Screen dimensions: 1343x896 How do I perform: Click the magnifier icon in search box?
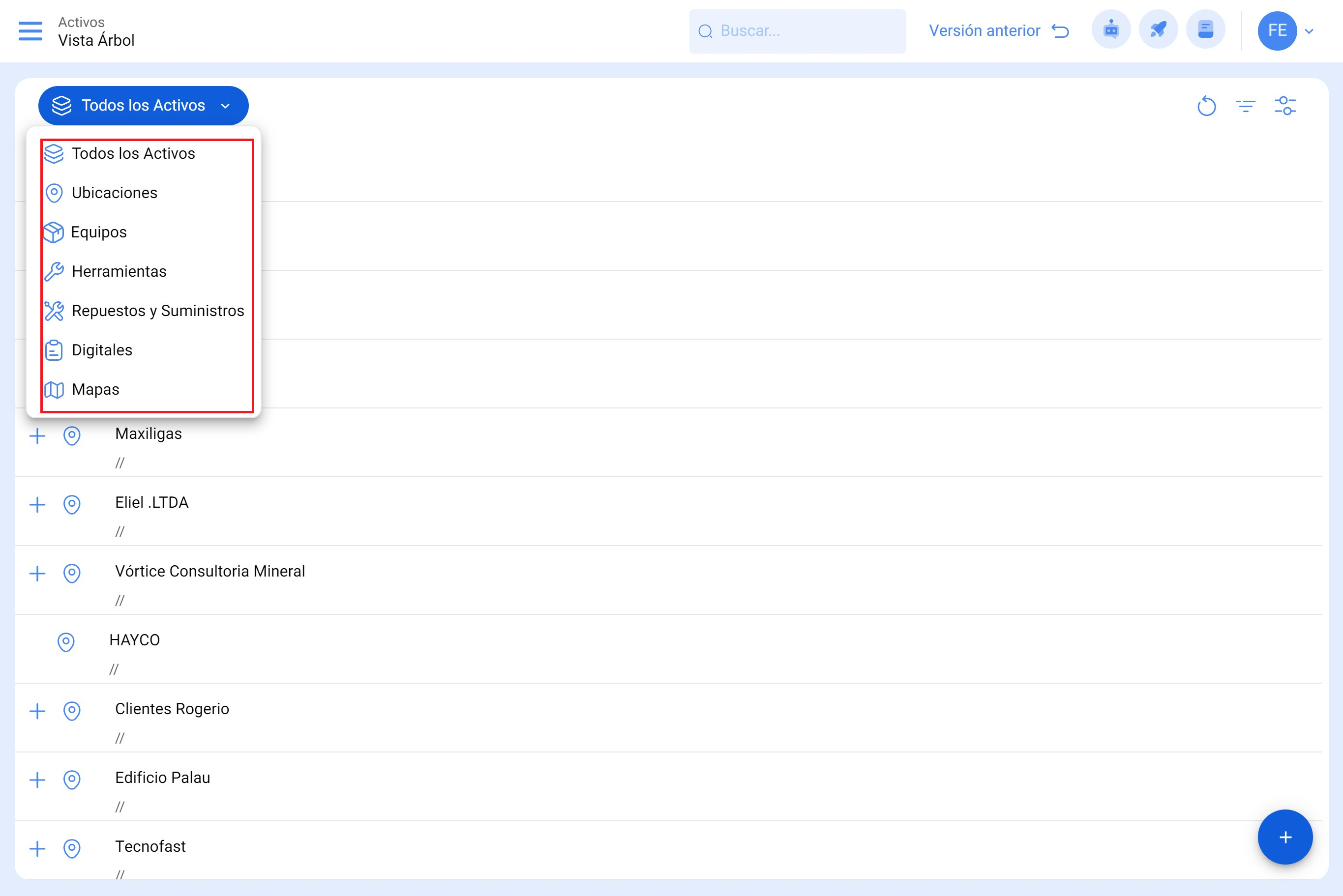[x=706, y=31]
